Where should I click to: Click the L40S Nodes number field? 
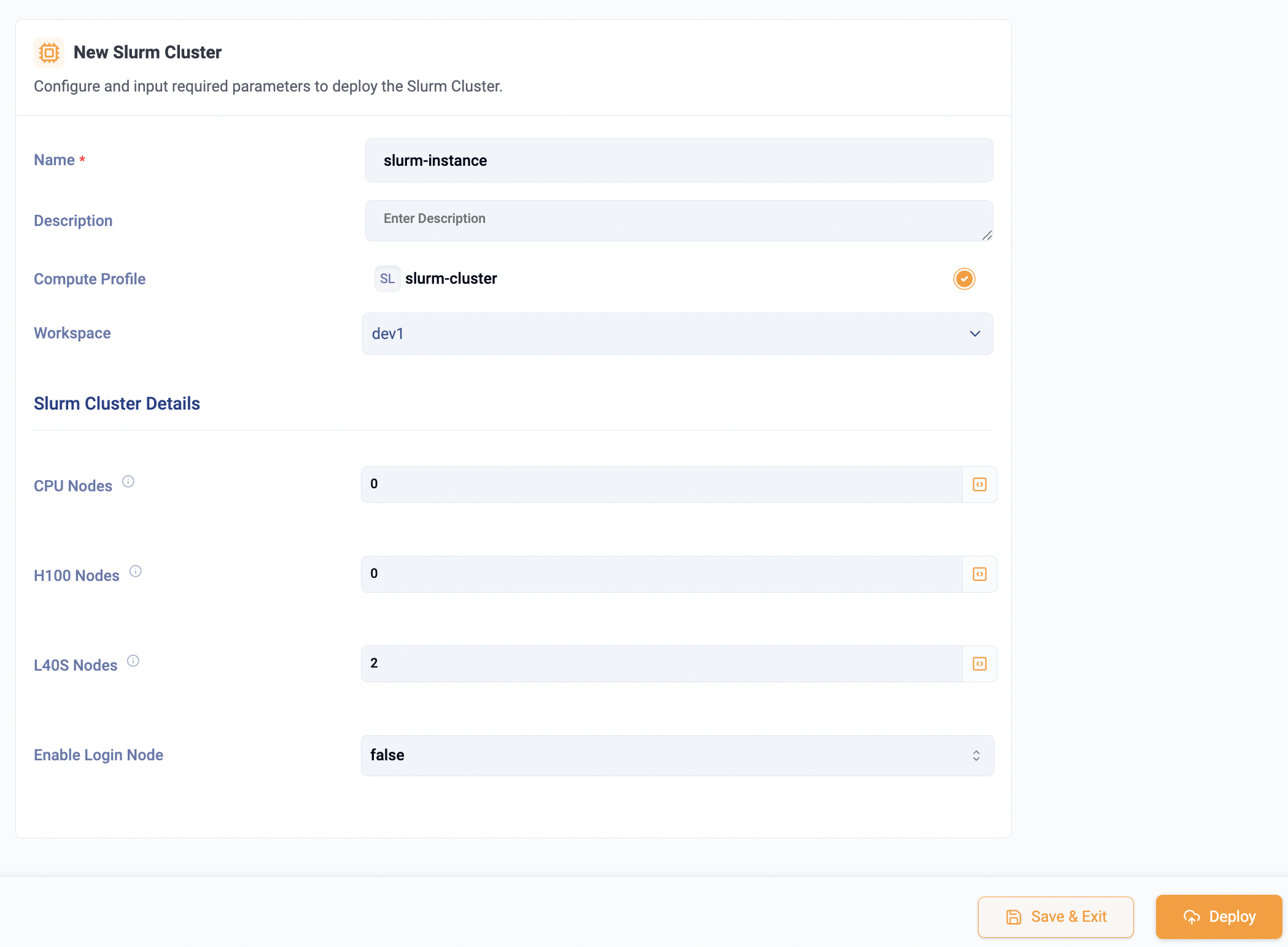pyautogui.click(x=661, y=664)
